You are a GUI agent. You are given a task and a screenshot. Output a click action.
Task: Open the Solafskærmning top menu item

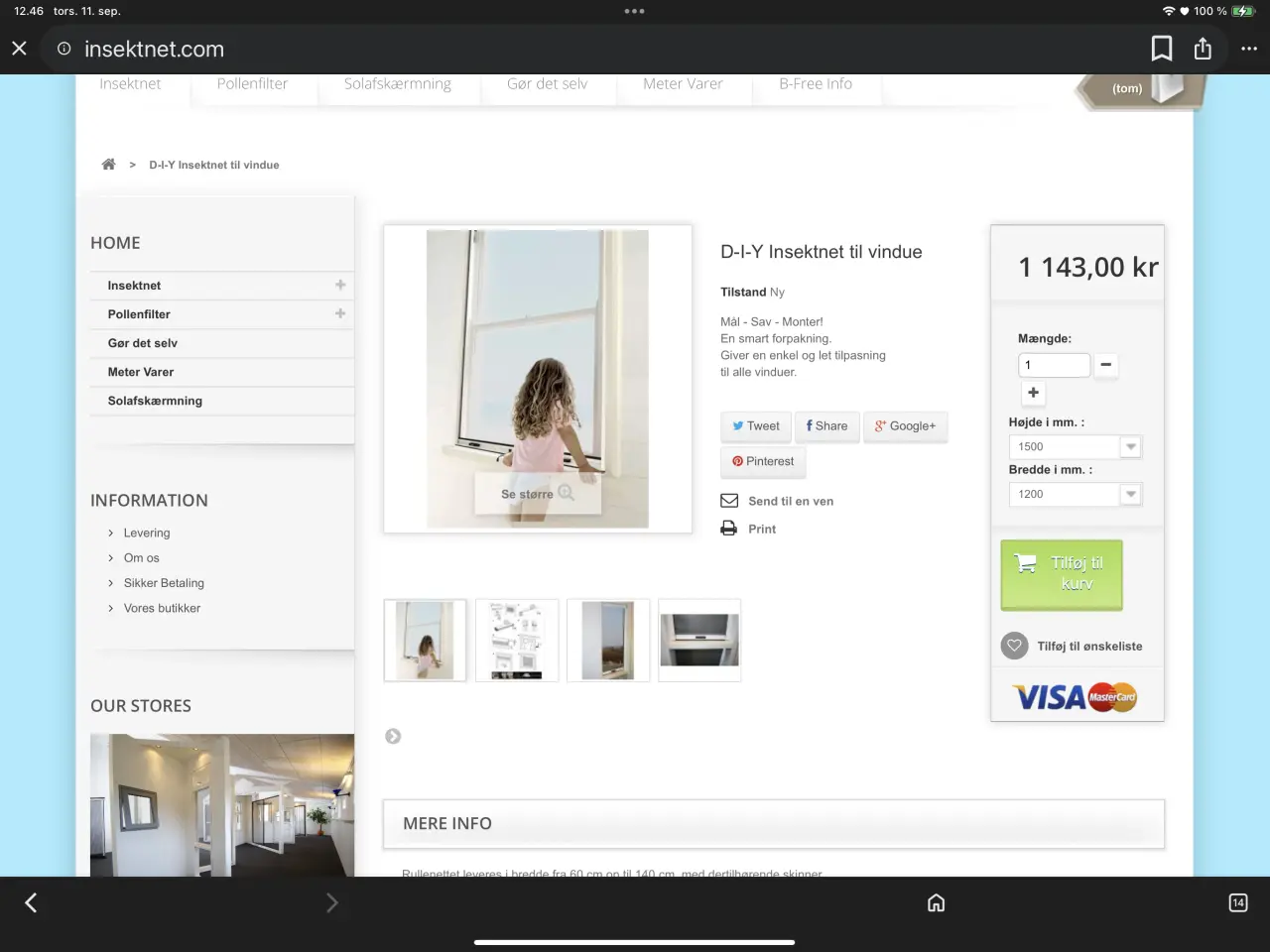pos(398,84)
